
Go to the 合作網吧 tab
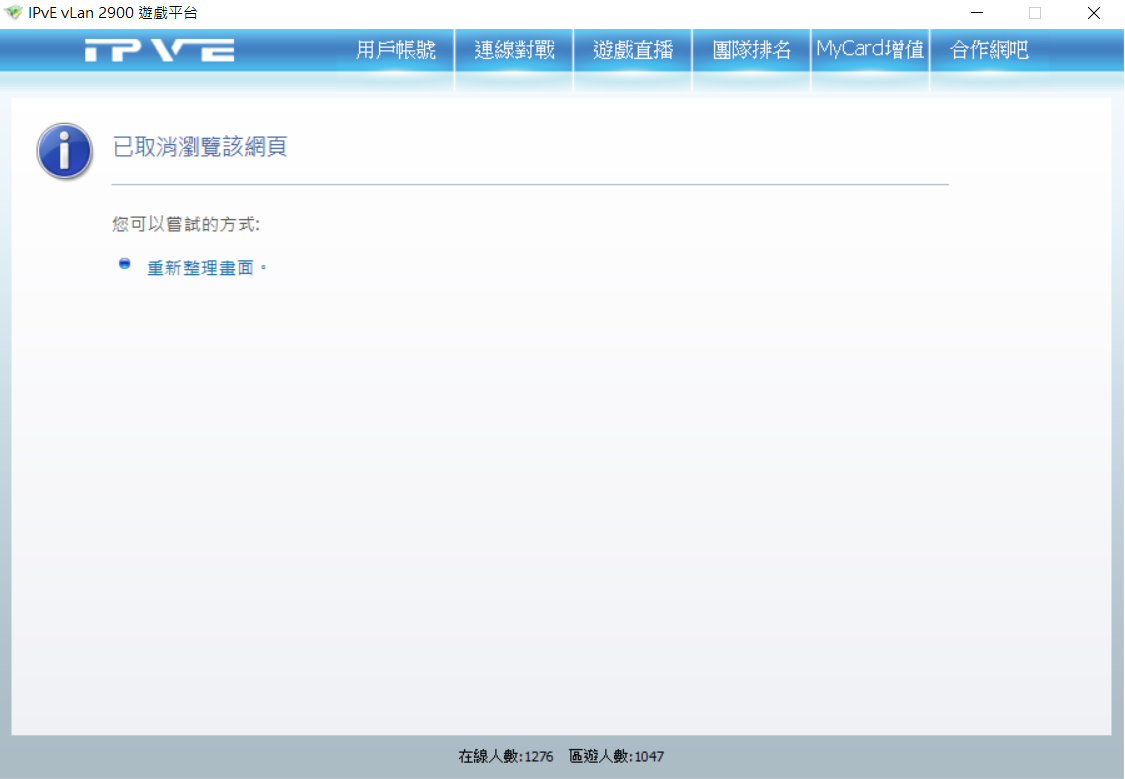(989, 50)
